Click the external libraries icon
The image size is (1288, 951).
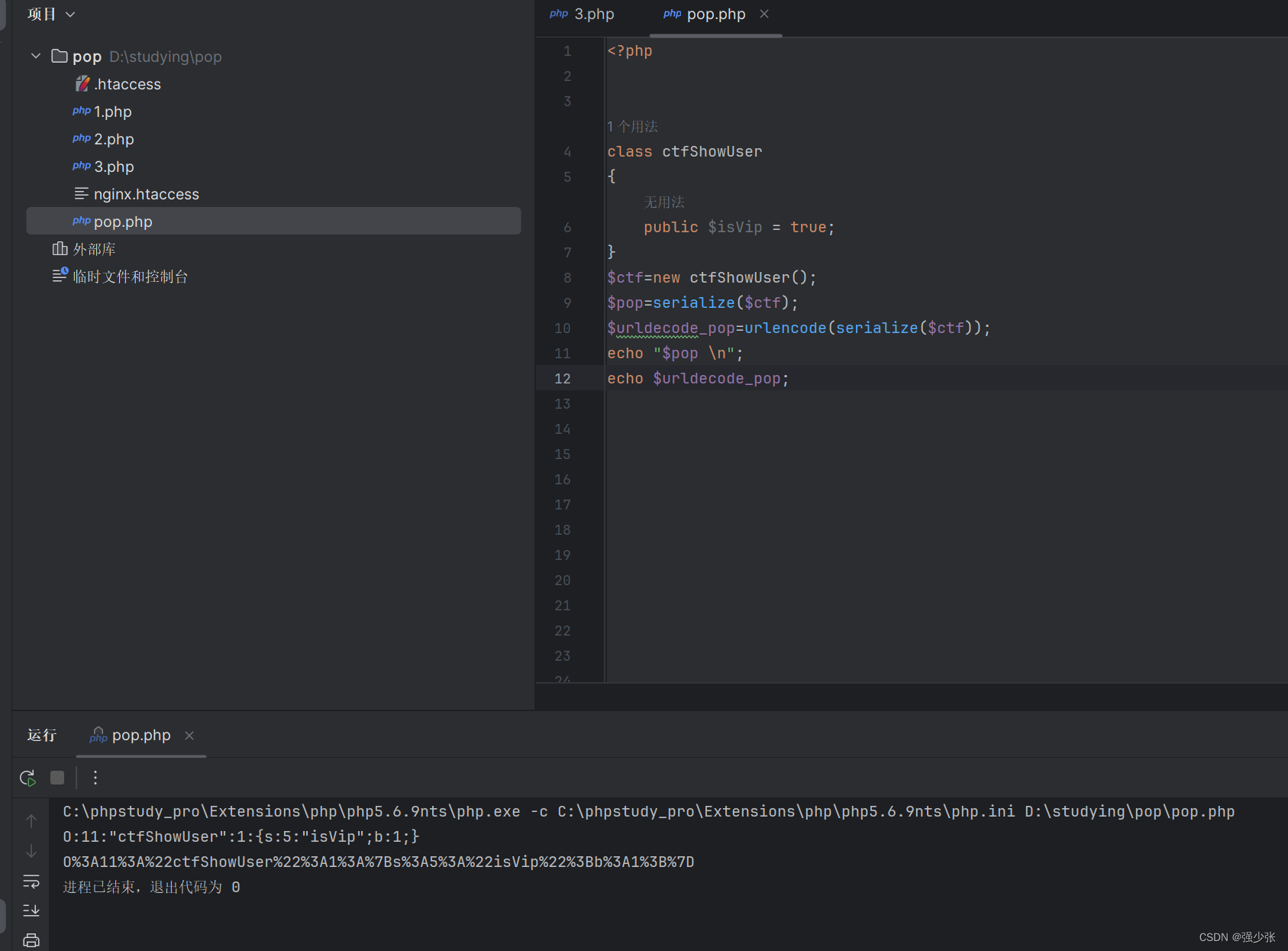coord(60,249)
